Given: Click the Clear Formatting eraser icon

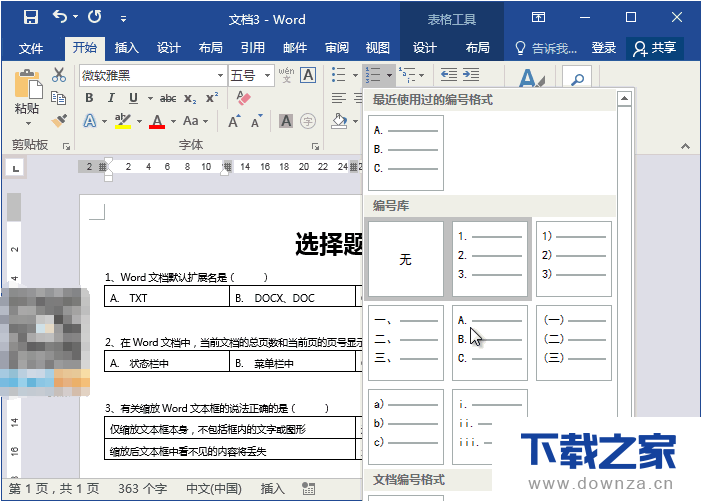Looking at the screenshot, I should point(243,98).
